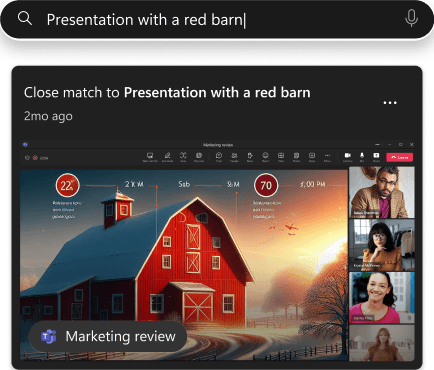The height and width of the screenshot is (370, 434).
Task: Open the red barn presentation snapshot
Action: [217, 251]
